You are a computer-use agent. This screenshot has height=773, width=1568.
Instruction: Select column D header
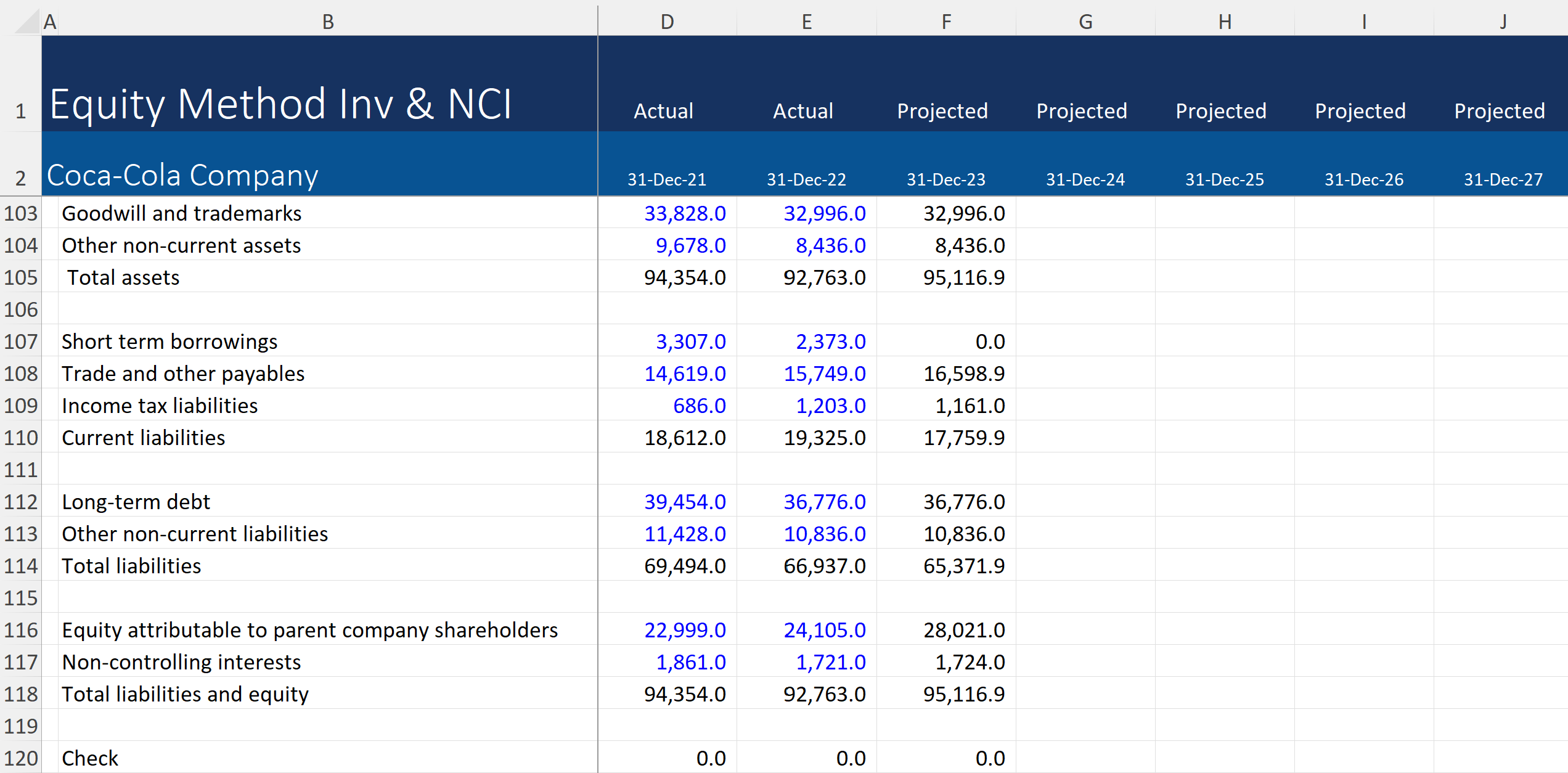click(x=667, y=22)
